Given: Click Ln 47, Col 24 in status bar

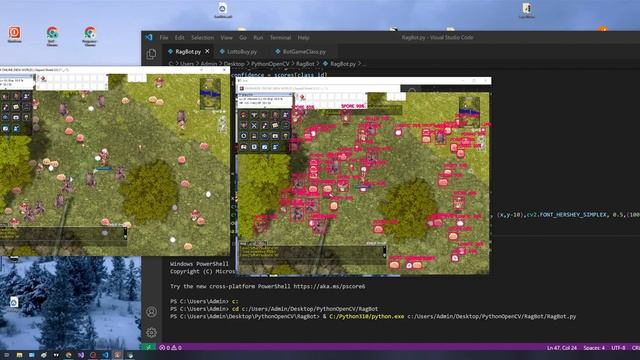Looking at the screenshot, I should pos(562,348).
